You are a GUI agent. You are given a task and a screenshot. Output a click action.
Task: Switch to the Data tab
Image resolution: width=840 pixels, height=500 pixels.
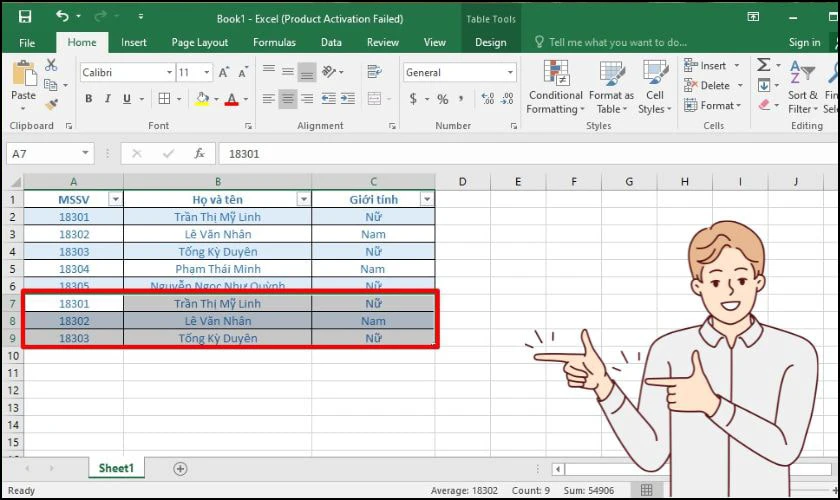coord(331,42)
